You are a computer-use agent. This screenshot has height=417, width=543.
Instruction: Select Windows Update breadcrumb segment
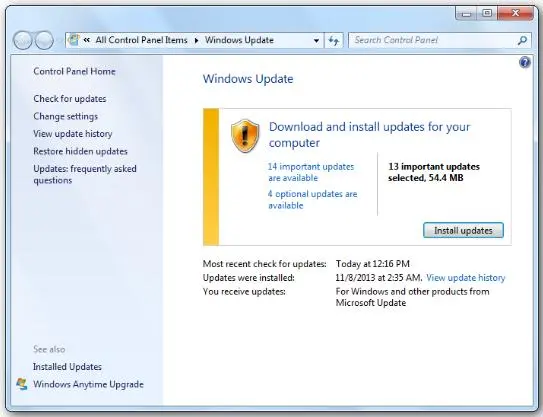(239, 40)
